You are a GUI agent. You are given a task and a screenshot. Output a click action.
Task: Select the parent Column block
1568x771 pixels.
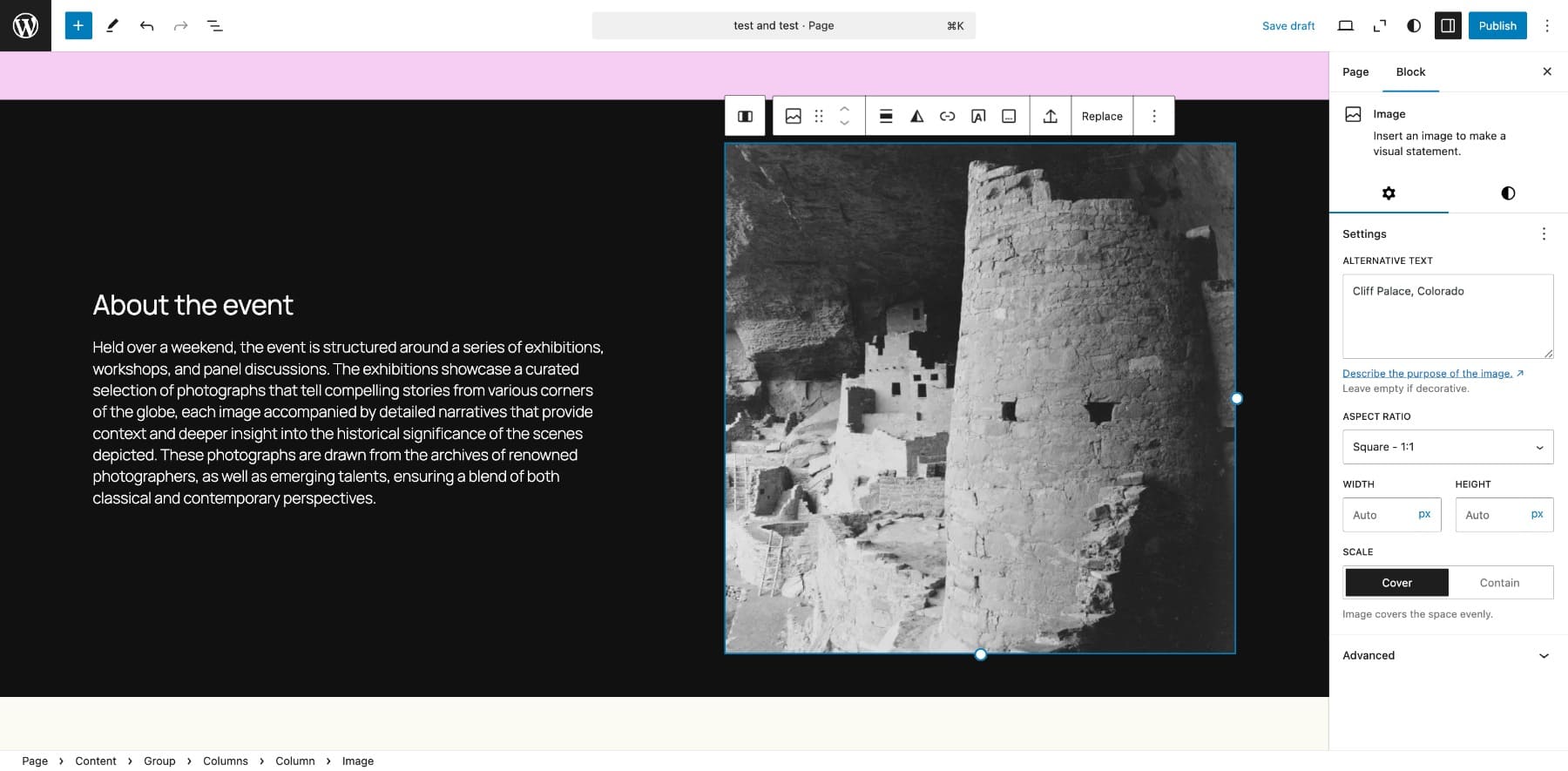tap(745, 116)
